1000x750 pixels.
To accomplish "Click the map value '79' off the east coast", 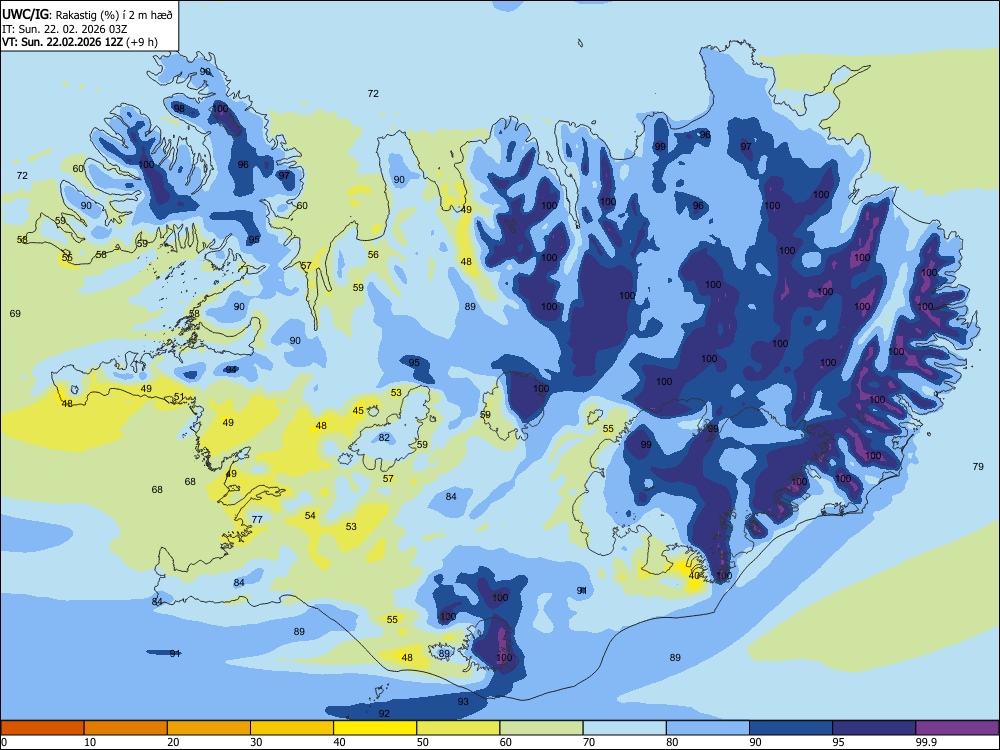I will coord(978,467).
